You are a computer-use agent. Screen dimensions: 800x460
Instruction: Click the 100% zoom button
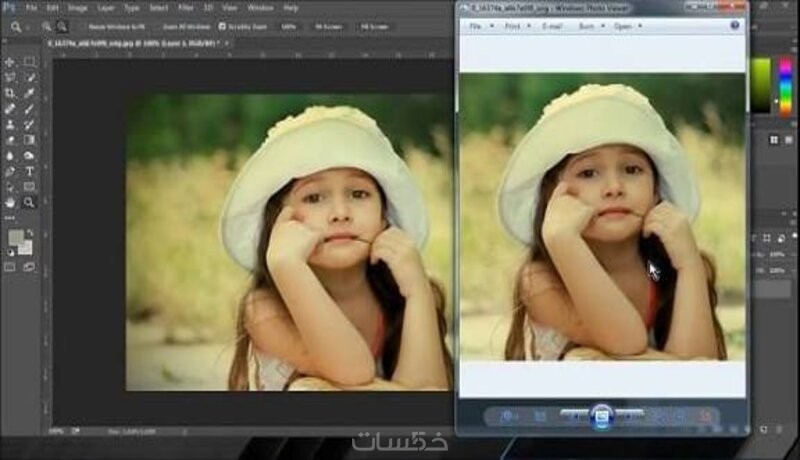289,27
